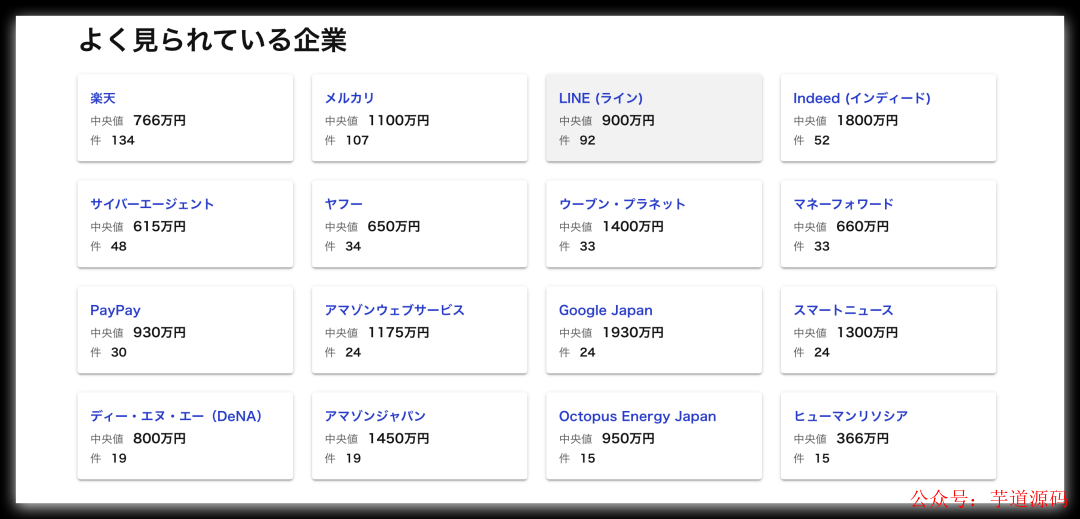This screenshot has width=1080, height=519.
Task: Open the スマートニュース company link
Action: pyautogui.click(x=843, y=310)
